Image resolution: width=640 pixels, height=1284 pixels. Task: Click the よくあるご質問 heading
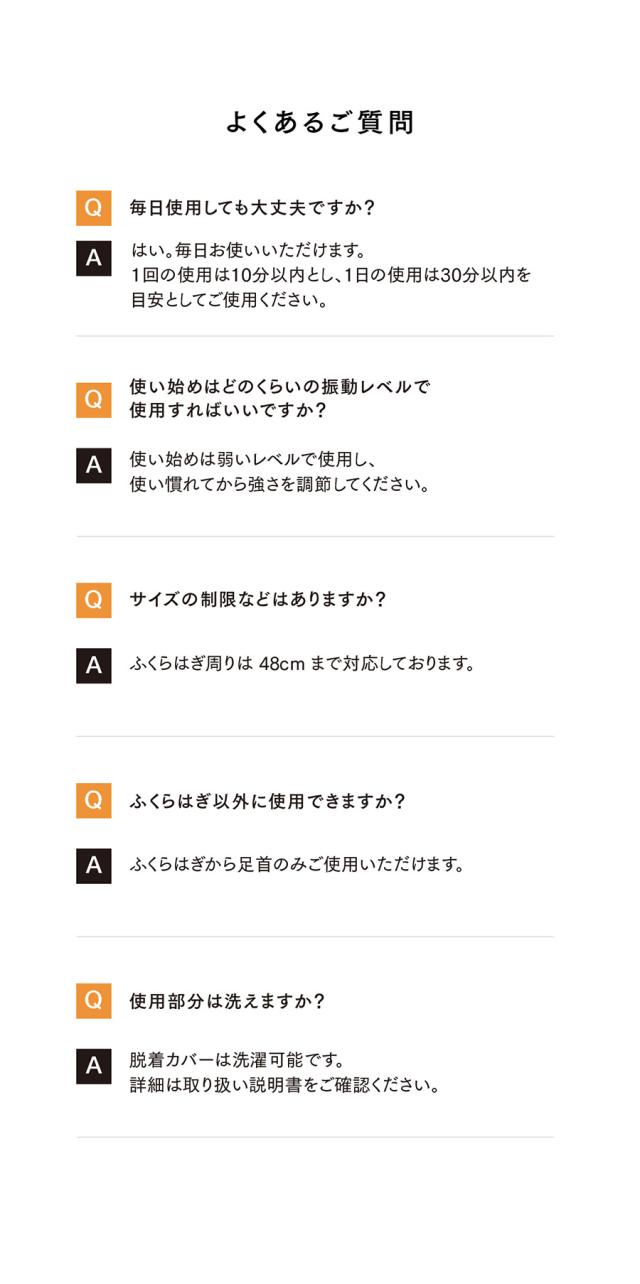click(320, 122)
